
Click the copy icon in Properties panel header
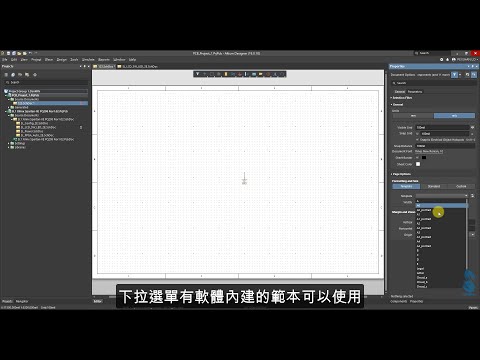[x=468, y=75]
